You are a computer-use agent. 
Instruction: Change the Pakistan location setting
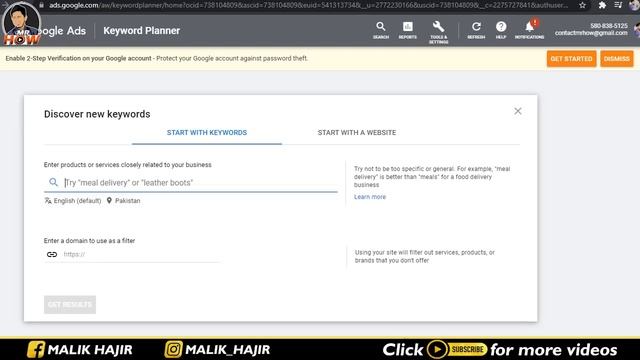pyautogui.click(x=127, y=200)
